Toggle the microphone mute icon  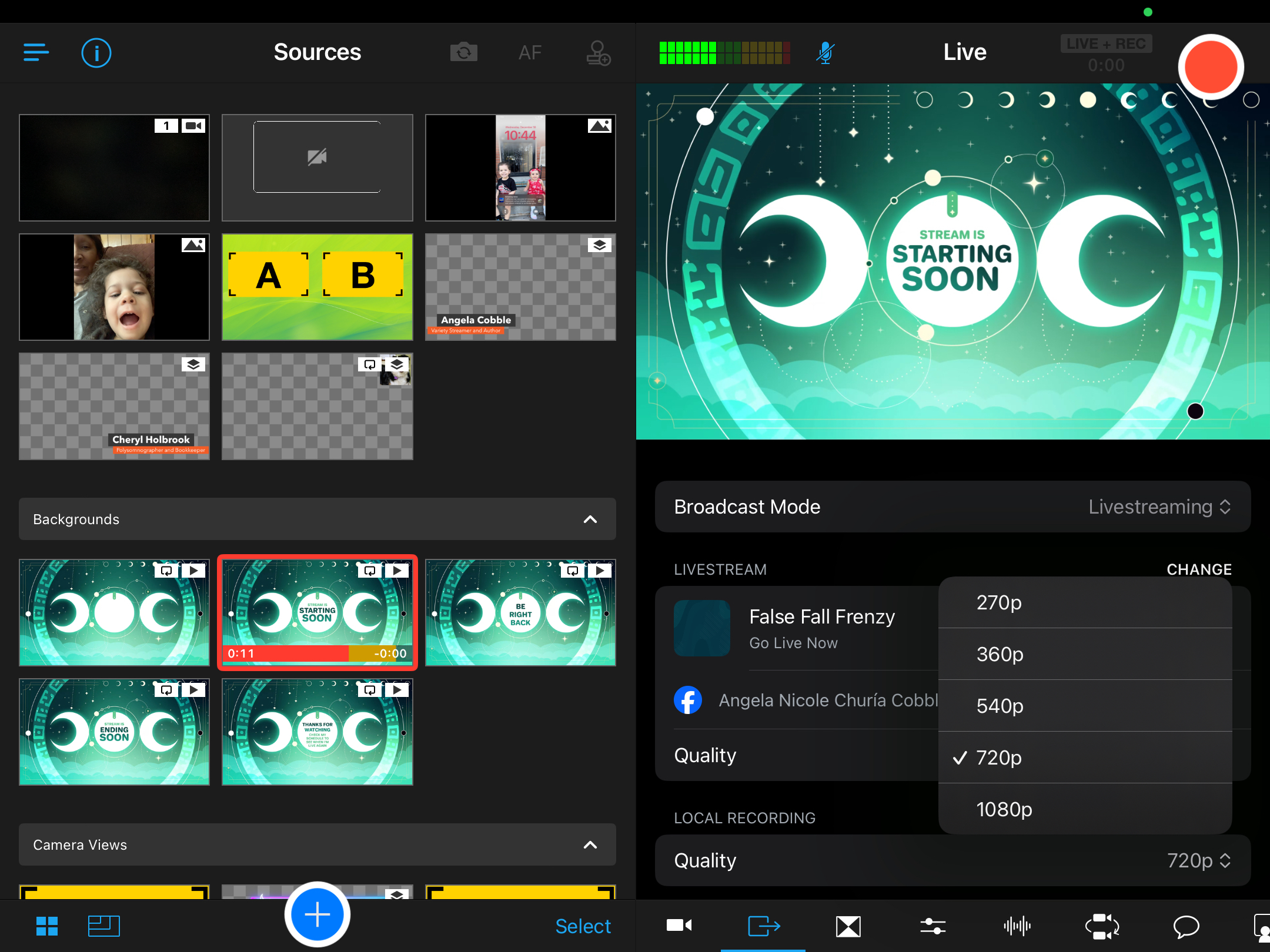[x=825, y=53]
